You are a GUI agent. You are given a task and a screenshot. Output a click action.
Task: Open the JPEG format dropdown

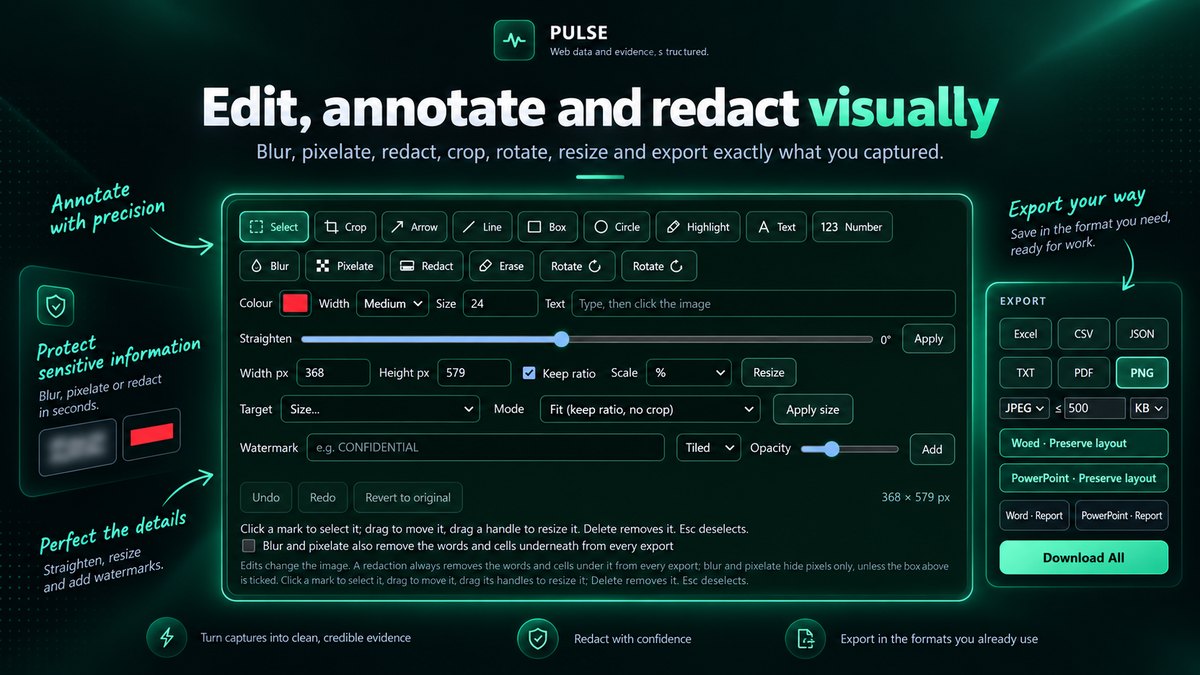(x=1024, y=408)
